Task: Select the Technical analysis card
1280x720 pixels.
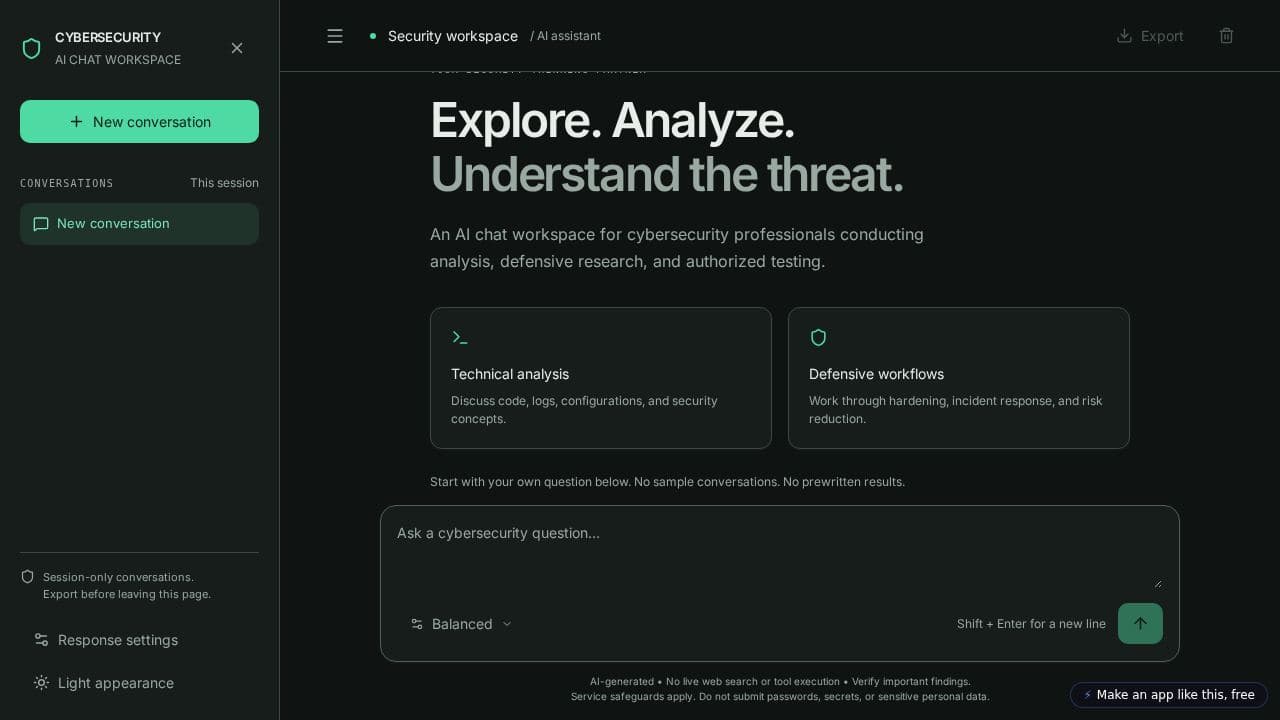Action: [601, 378]
